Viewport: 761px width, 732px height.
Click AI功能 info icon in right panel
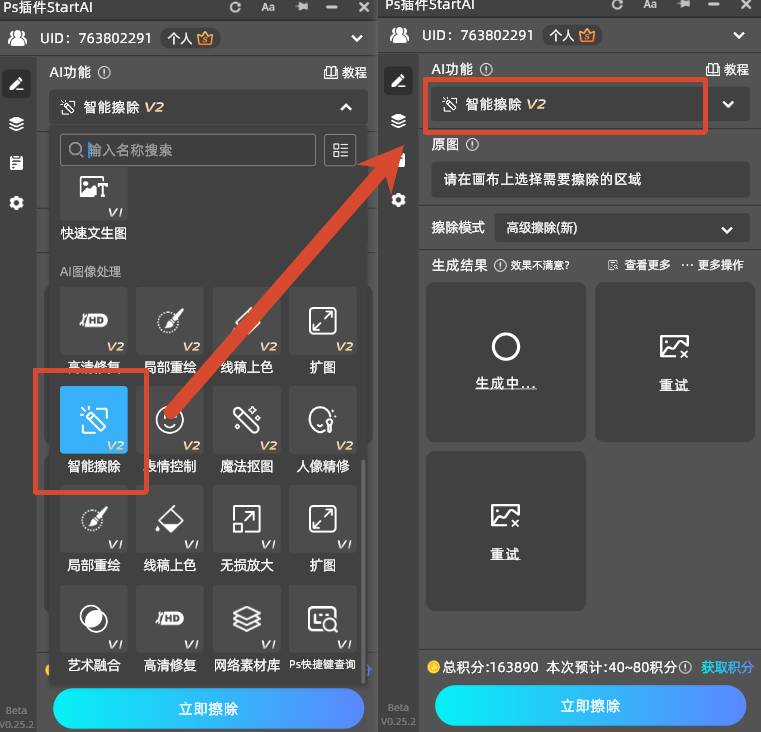[x=486, y=70]
